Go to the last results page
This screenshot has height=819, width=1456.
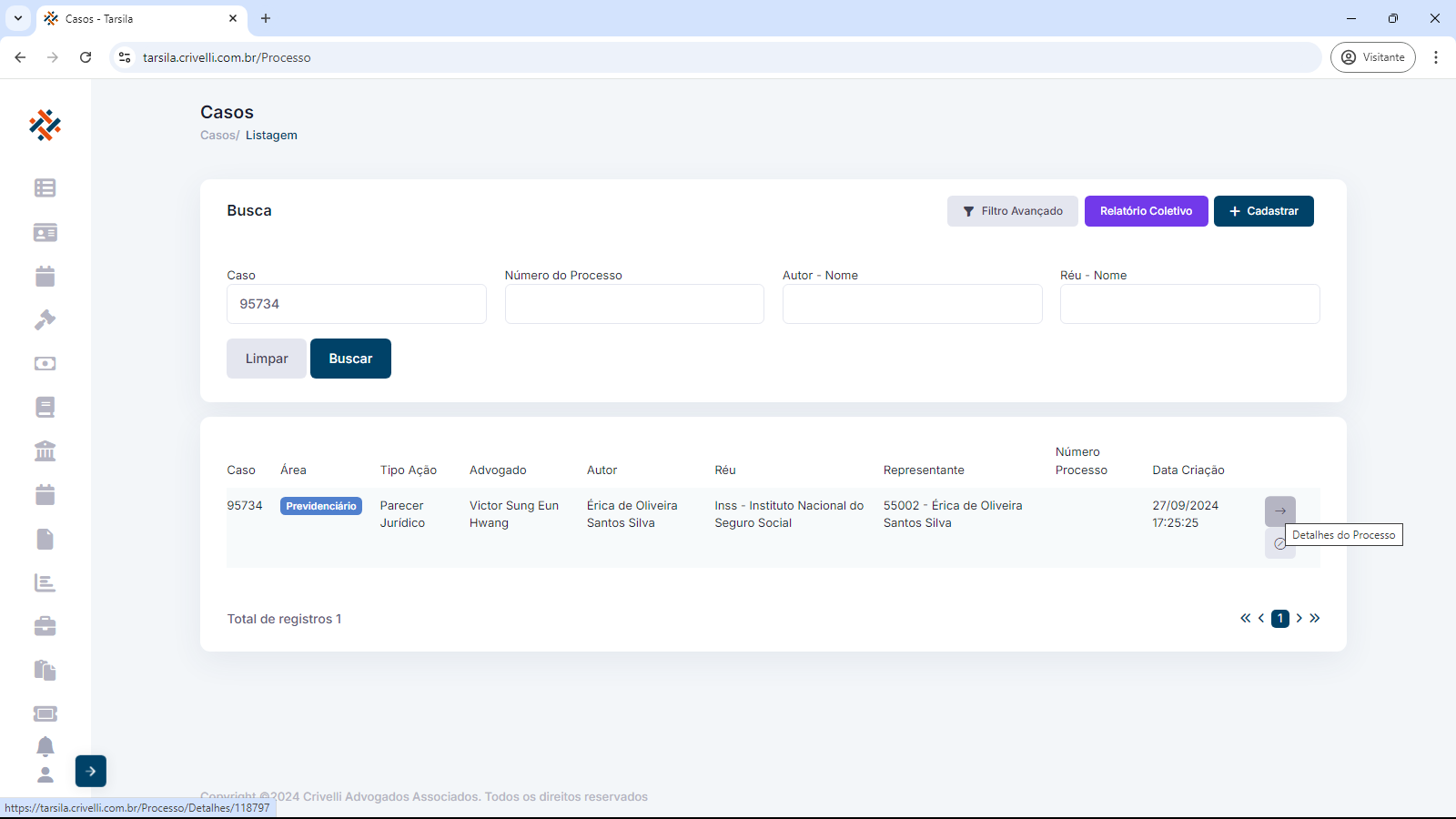pyautogui.click(x=1315, y=619)
